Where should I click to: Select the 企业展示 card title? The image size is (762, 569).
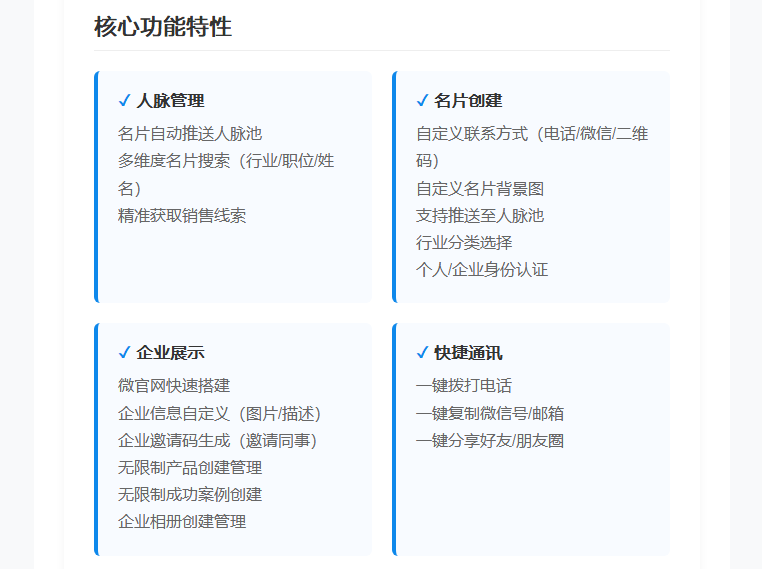coord(171,352)
